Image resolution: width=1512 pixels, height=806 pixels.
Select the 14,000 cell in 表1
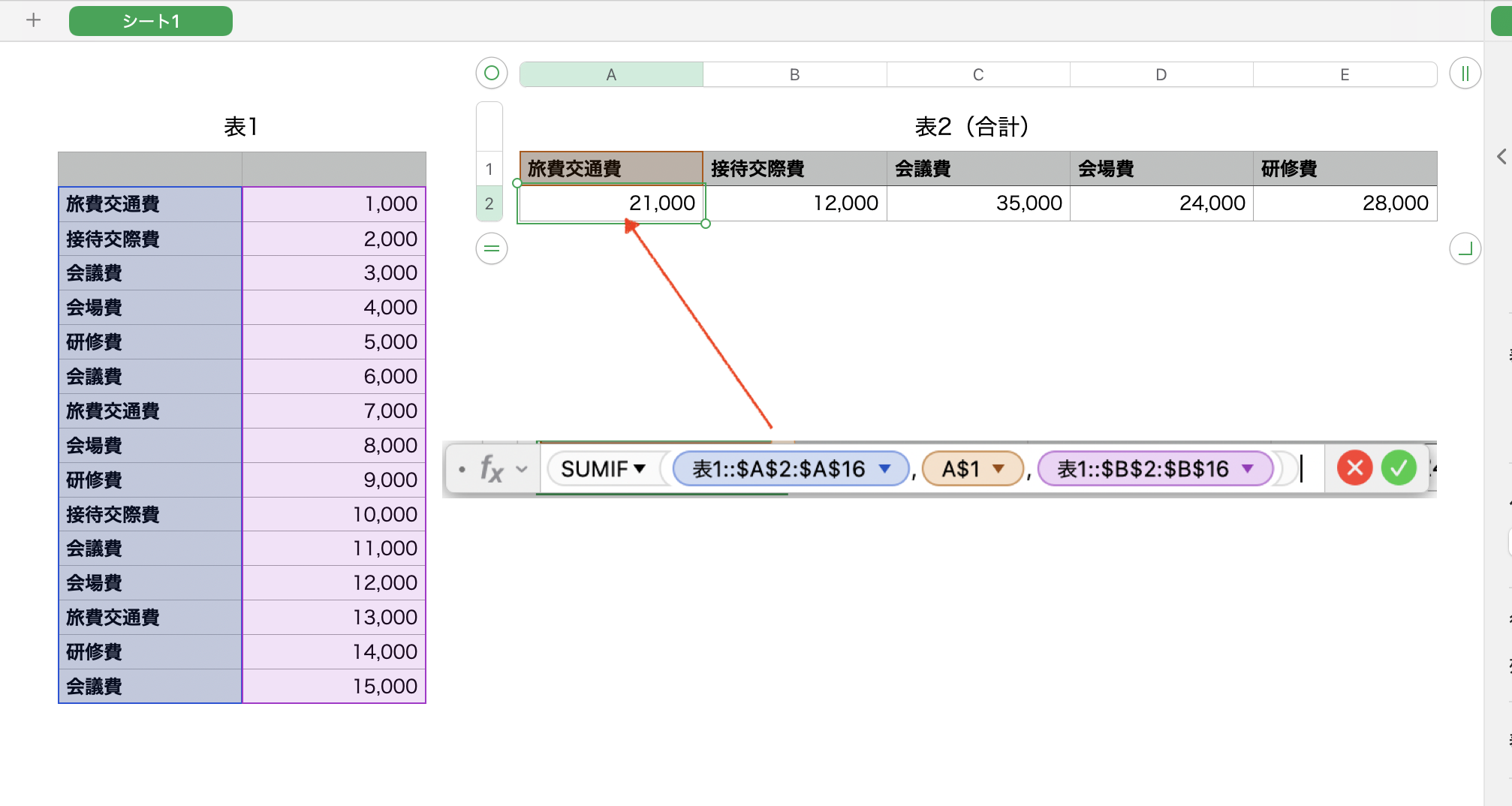coord(333,652)
